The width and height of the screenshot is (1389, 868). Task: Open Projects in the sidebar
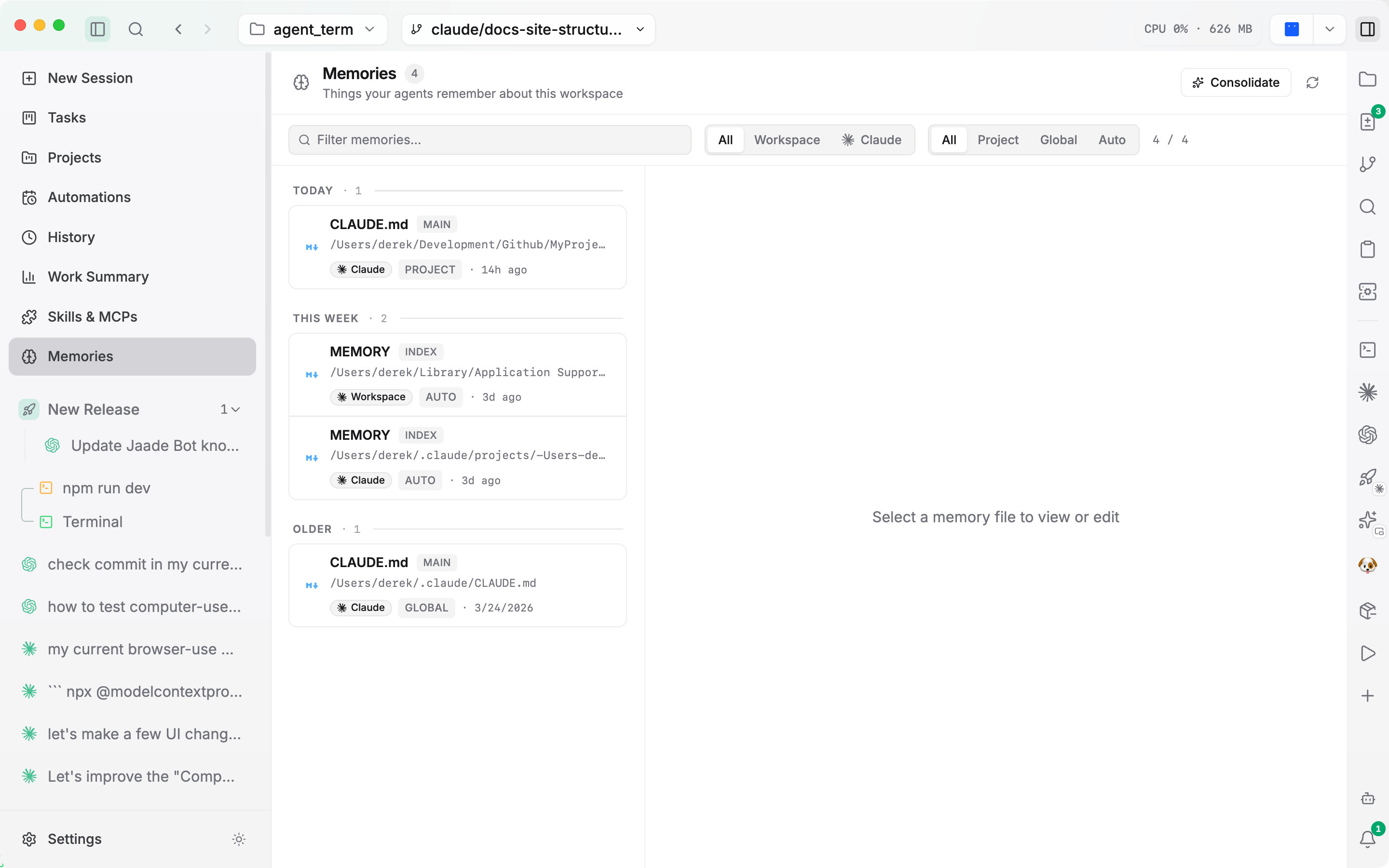pos(132,157)
